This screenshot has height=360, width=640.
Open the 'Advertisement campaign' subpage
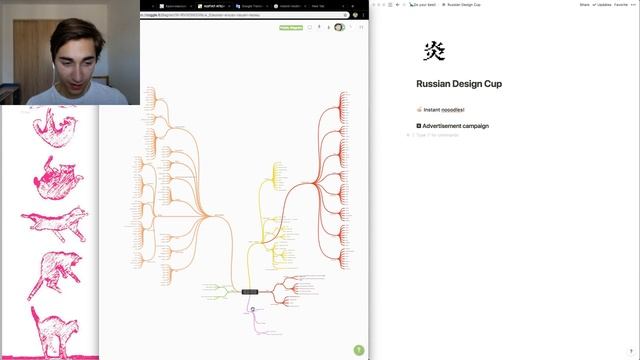[x=452, y=126]
